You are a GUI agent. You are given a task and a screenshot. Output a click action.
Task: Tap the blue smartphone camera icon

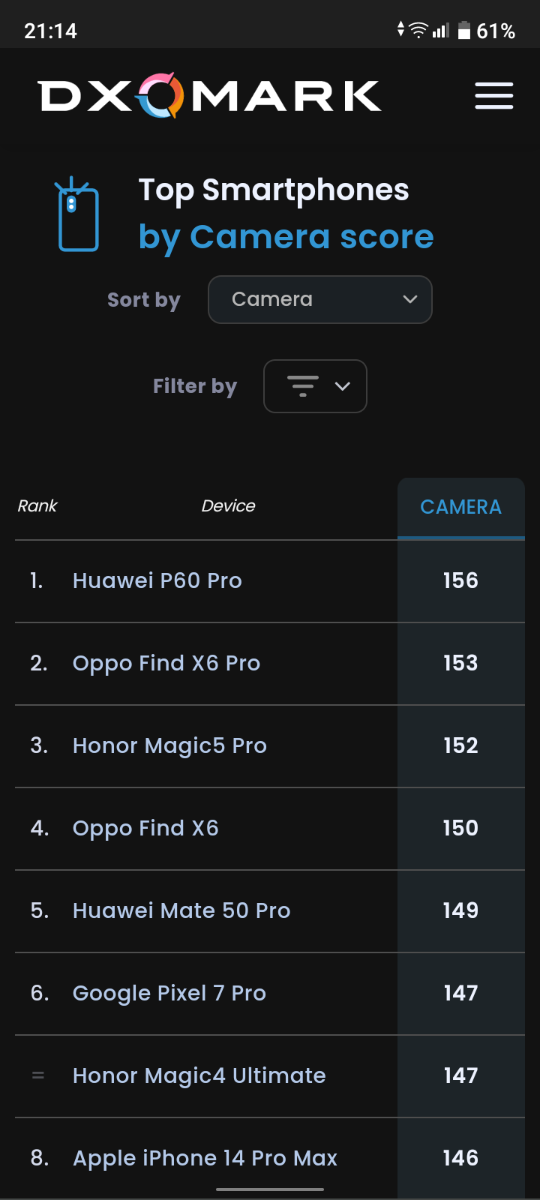tap(78, 215)
